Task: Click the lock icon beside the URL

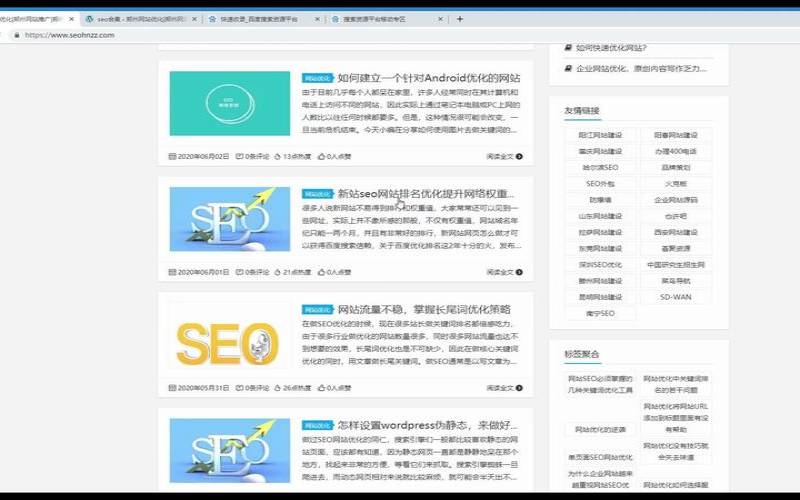Action: coord(17,35)
